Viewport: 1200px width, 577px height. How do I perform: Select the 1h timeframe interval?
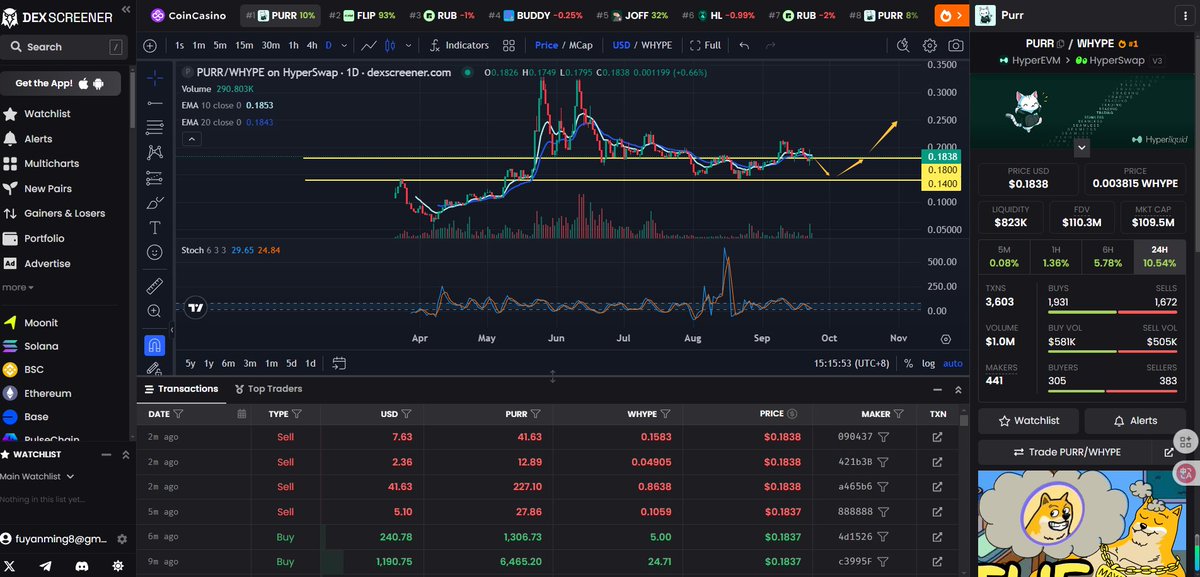click(x=293, y=45)
